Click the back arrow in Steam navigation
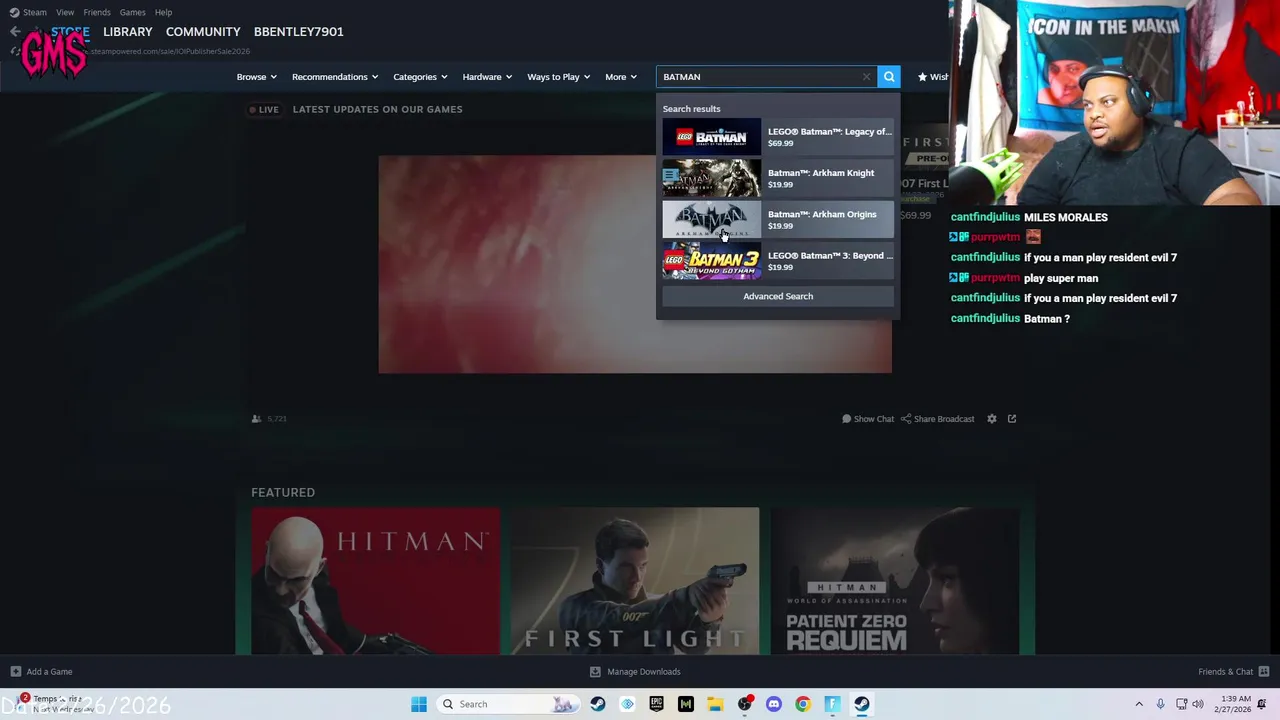The height and width of the screenshot is (720, 1280). 15,32
